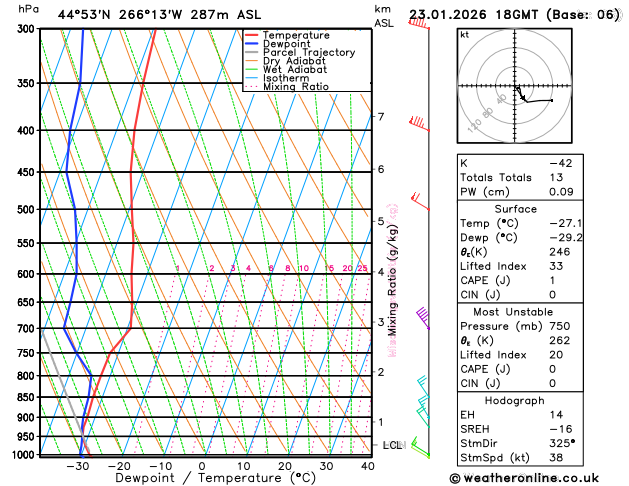Click the Most Unstable theta-e value '262'
The height and width of the screenshot is (486, 629).
pyautogui.click(x=560, y=340)
